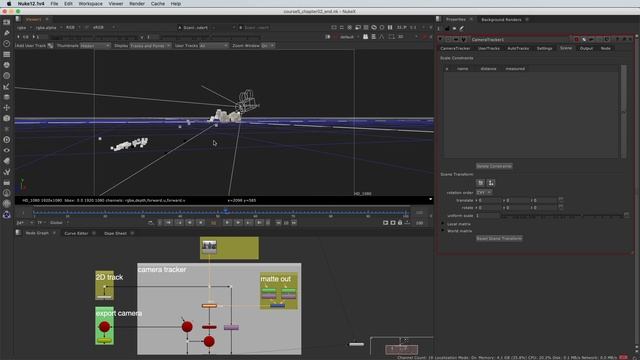Viewport: 640px width, 360px height.
Task: Open the Cache menu
Action: click(158, 4)
